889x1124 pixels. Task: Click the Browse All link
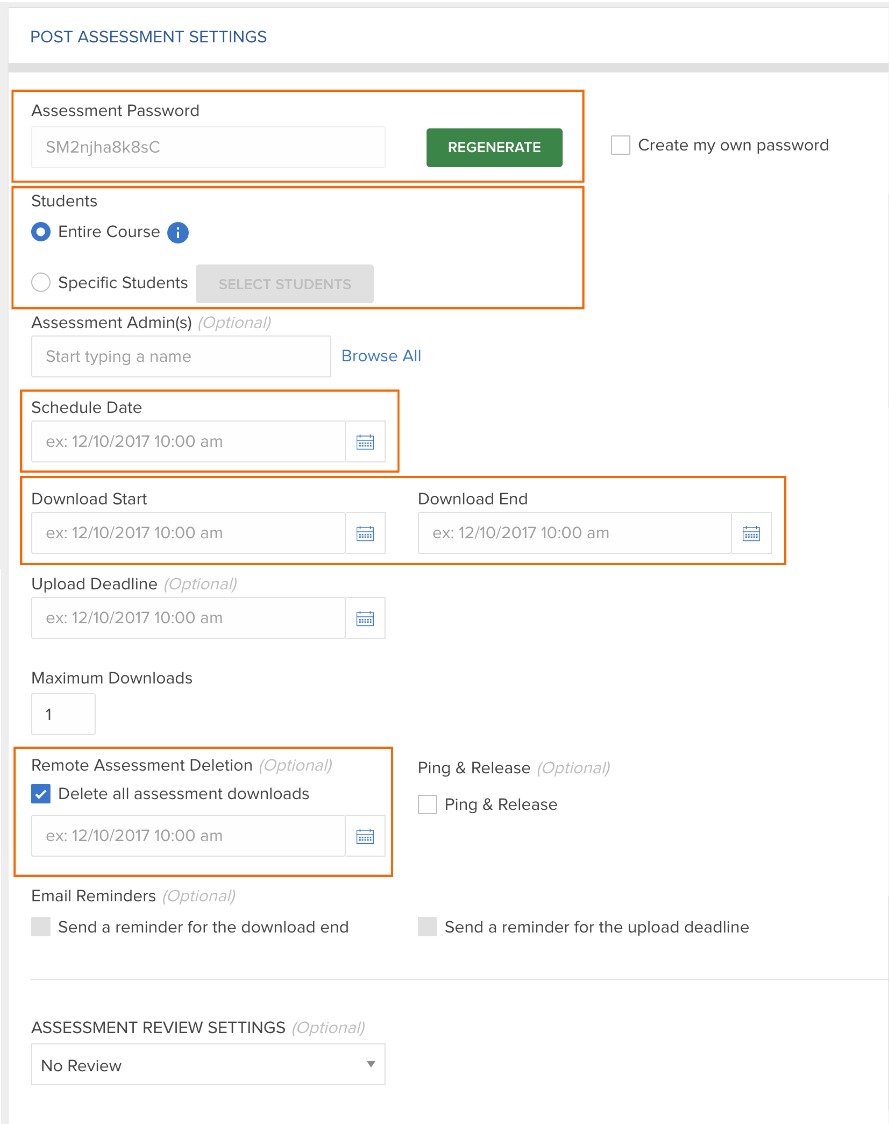tap(381, 356)
